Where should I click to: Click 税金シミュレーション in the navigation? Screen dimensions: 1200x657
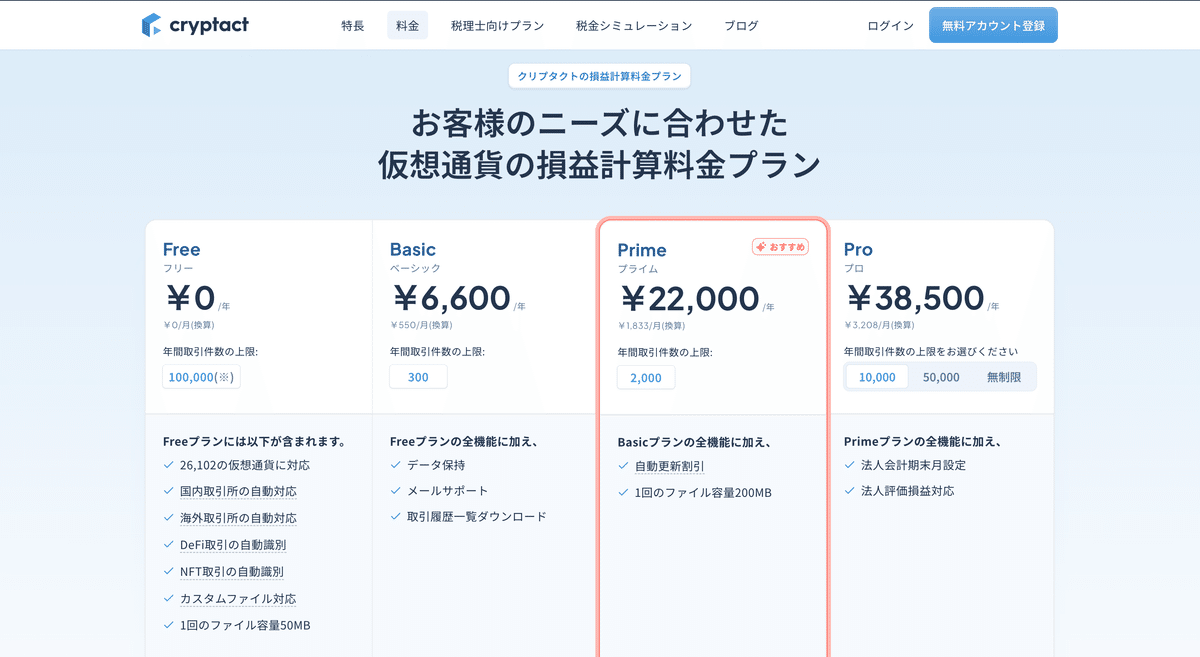634,25
